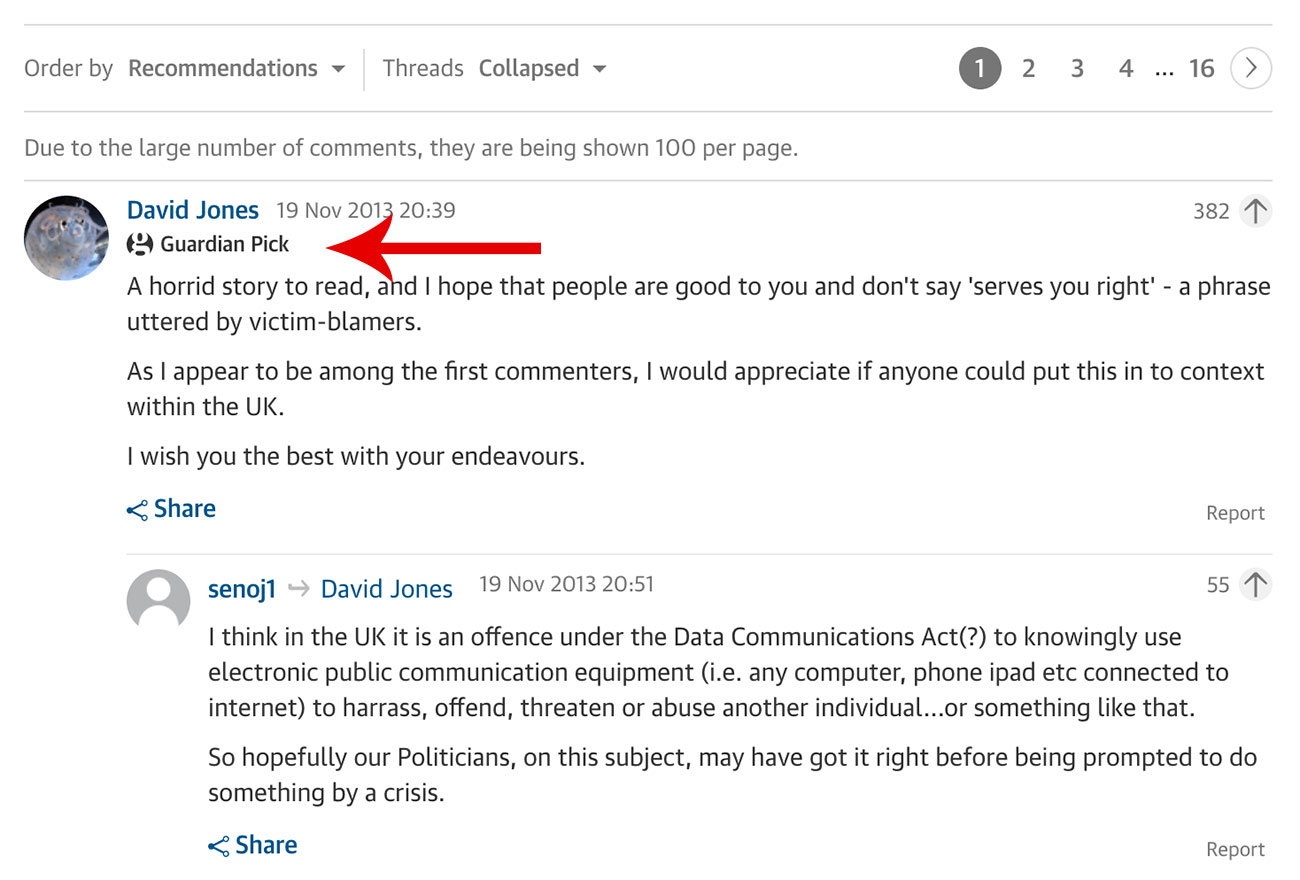Go to next comments page arrow

pos(1251,69)
